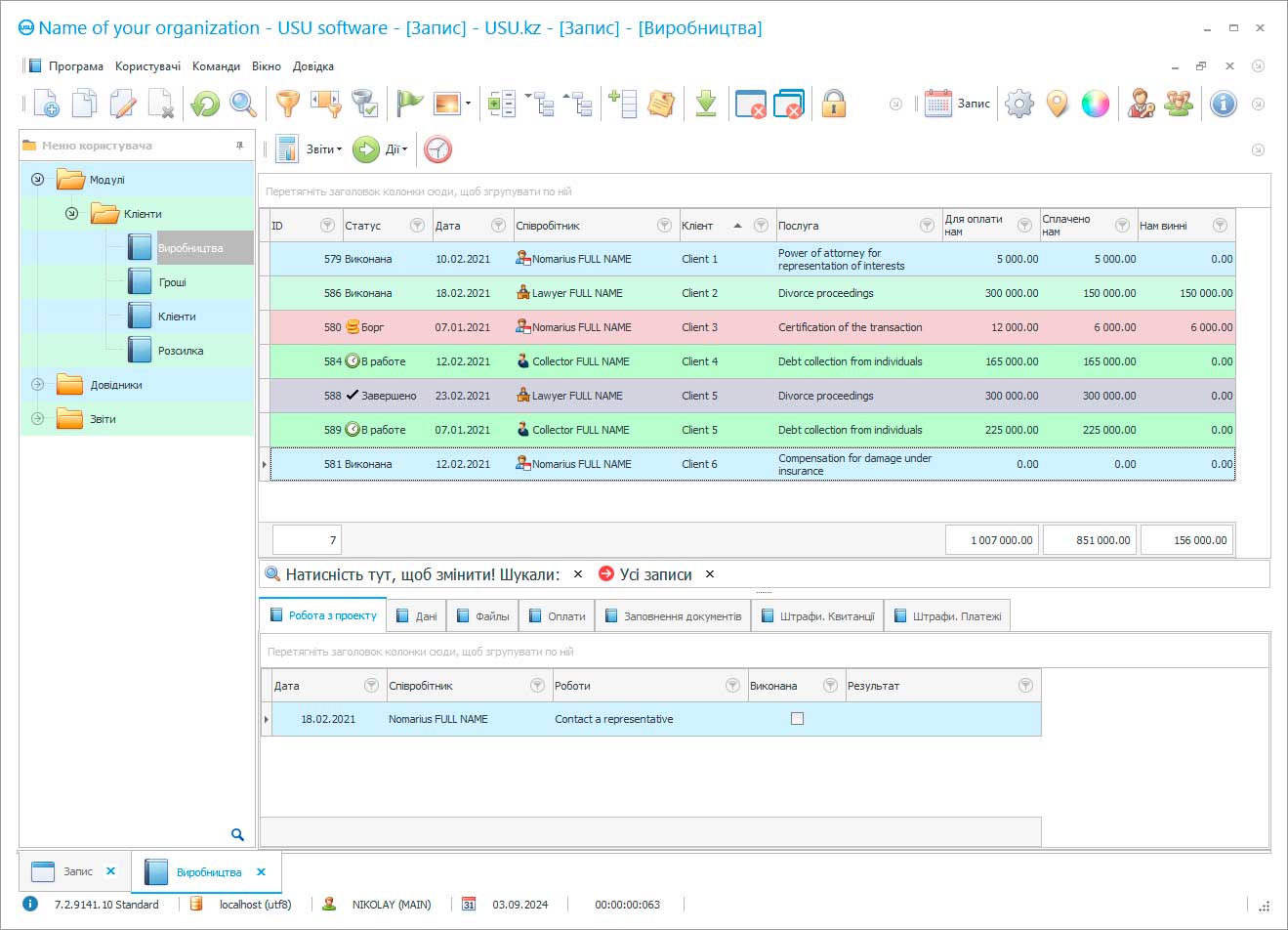Viewport: 1288px width, 930px height.
Task: Select the row with ID 580 Борг
Action: pyautogui.click(x=752, y=327)
